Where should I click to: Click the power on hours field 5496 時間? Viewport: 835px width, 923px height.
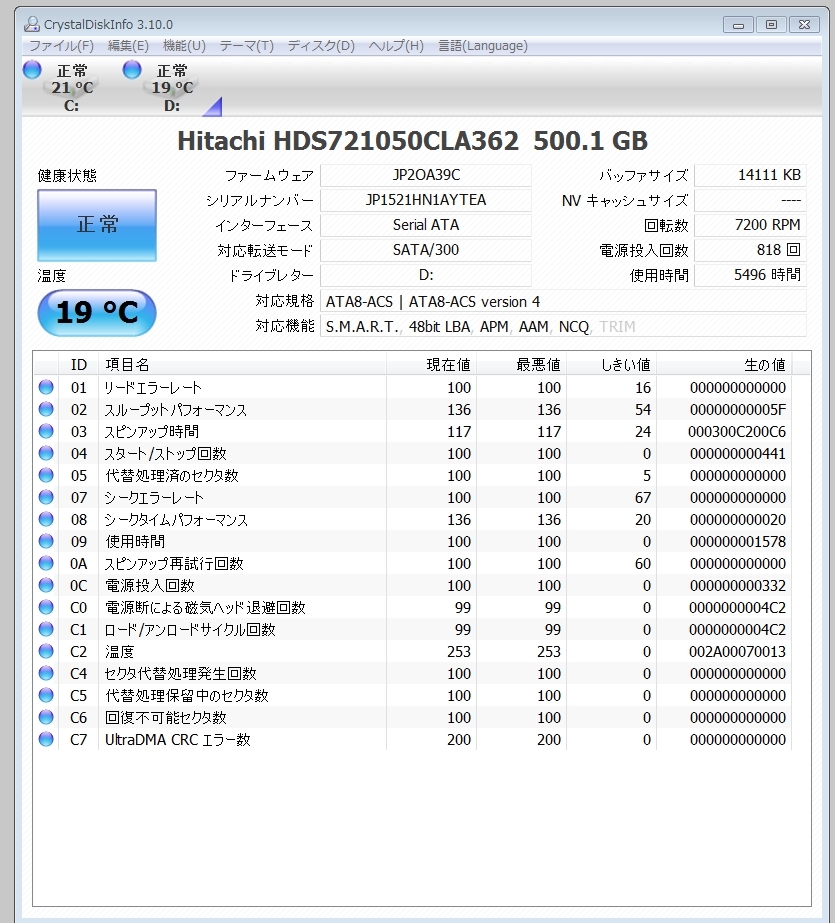click(x=750, y=275)
